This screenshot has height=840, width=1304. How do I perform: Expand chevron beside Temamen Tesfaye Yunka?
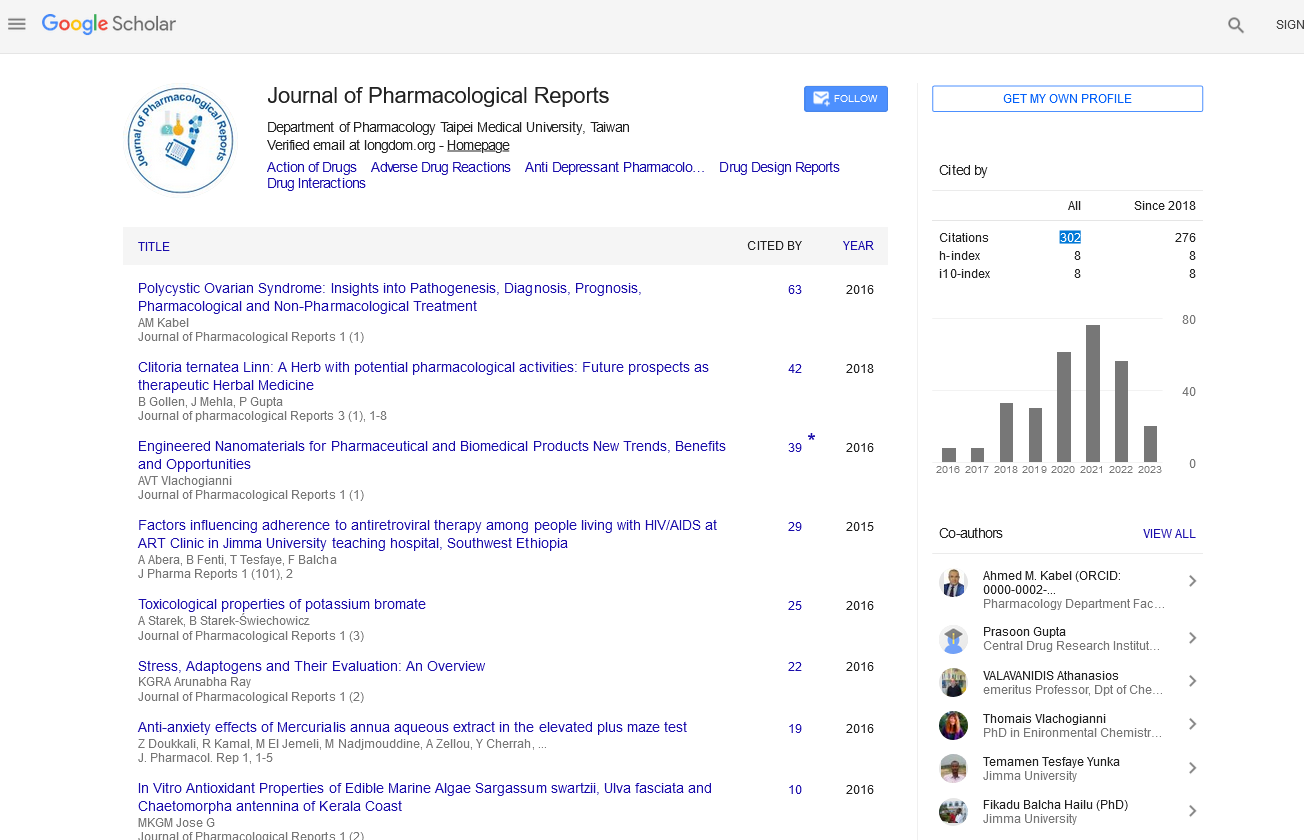pos(1192,768)
